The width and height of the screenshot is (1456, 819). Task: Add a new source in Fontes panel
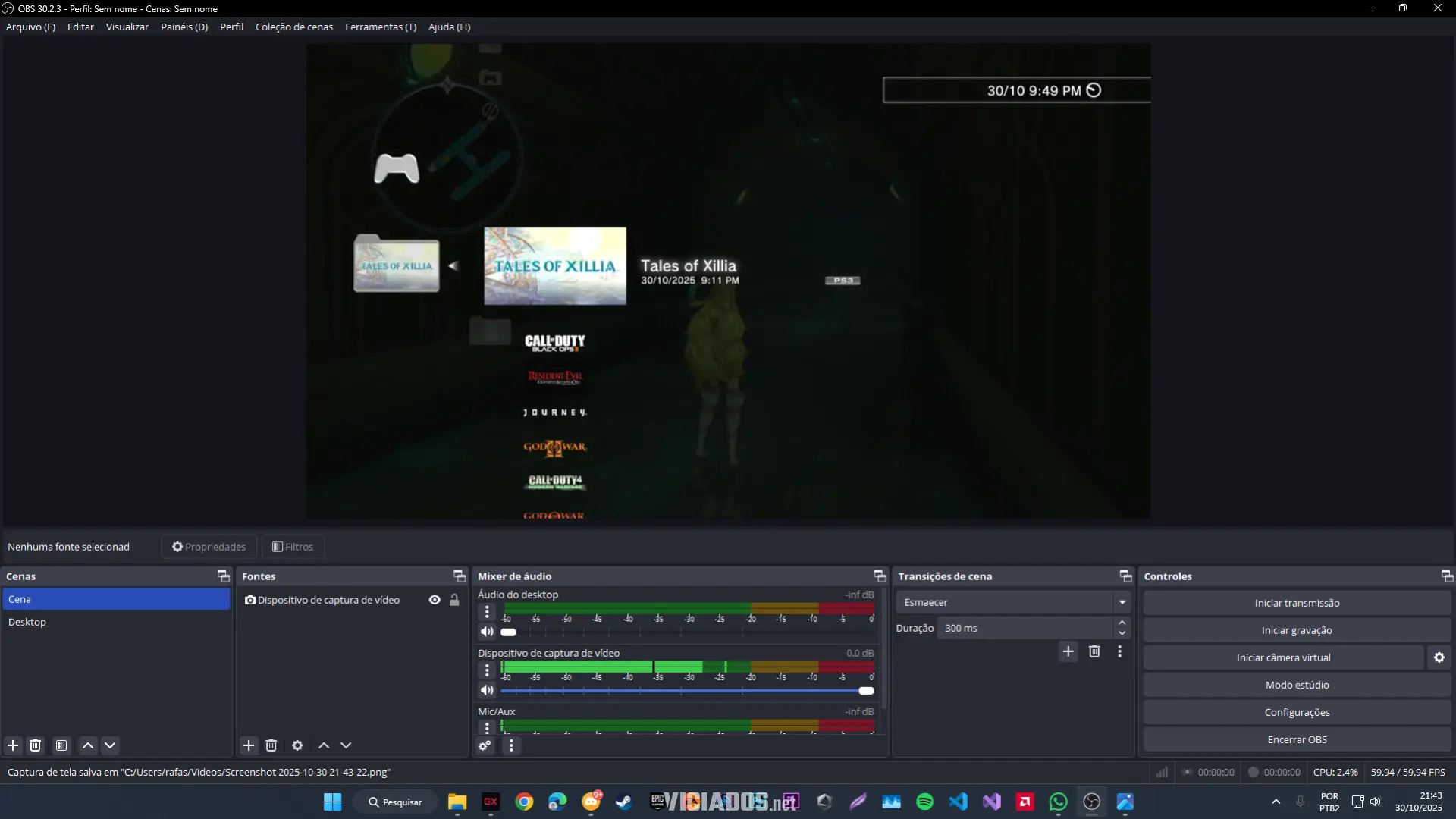pos(249,745)
